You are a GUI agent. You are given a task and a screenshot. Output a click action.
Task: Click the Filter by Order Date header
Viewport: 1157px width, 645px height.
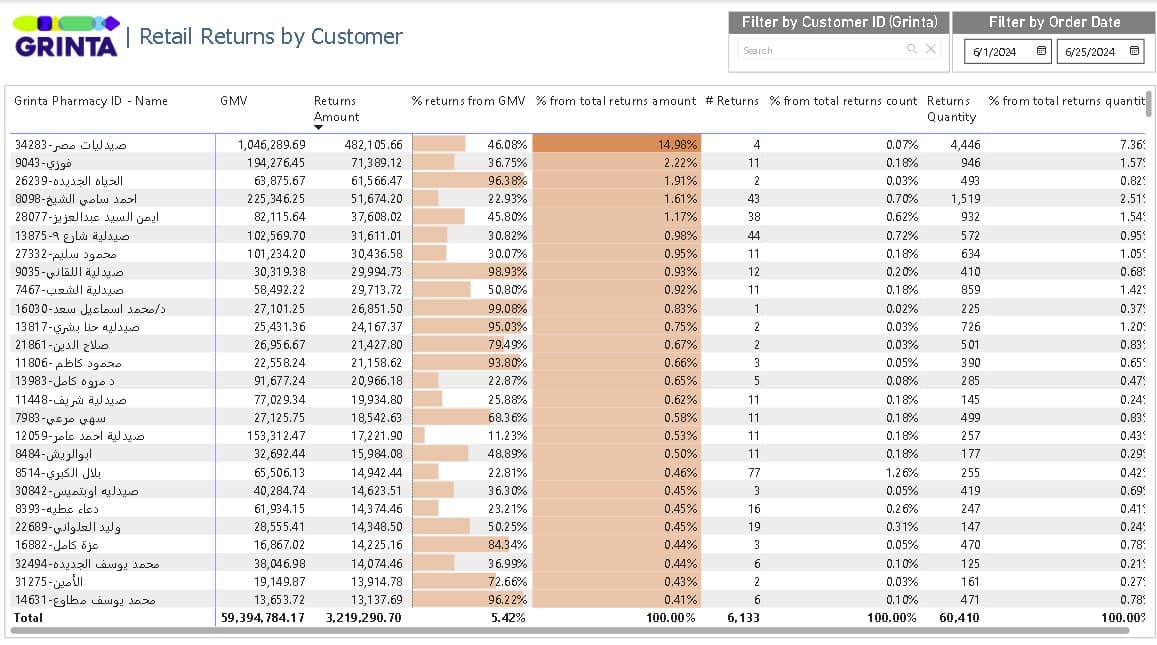1054,22
